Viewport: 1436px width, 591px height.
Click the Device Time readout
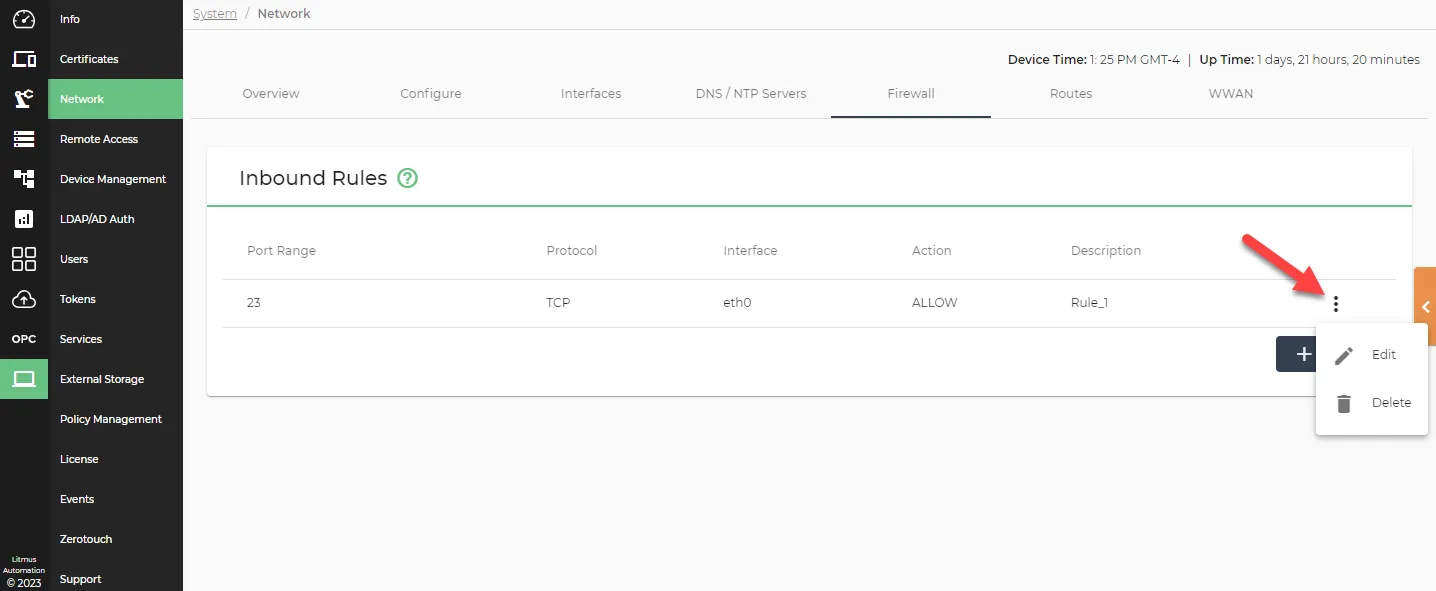pyautogui.click(x=1094, y=60)
